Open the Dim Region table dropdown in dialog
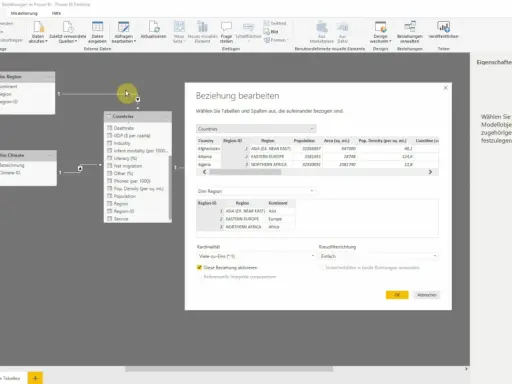 [256, 191]
